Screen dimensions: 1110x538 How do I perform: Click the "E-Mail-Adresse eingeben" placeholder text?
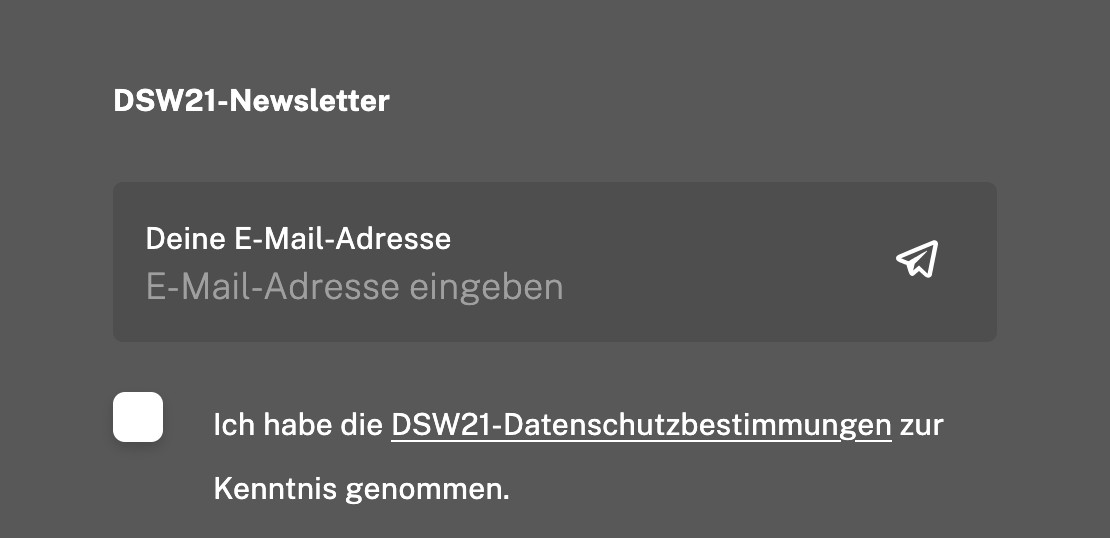tap(354, 287)
